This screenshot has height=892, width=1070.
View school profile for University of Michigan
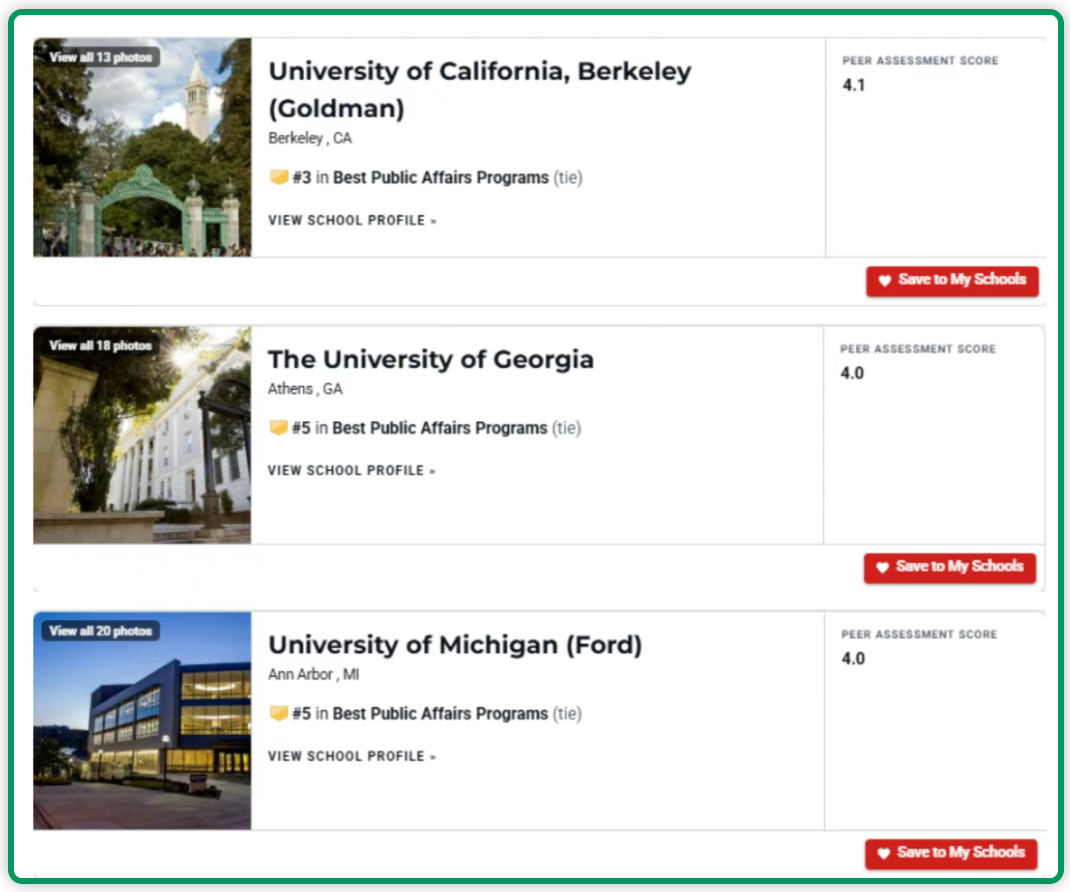pyautogui.click(x=351, y=756)
